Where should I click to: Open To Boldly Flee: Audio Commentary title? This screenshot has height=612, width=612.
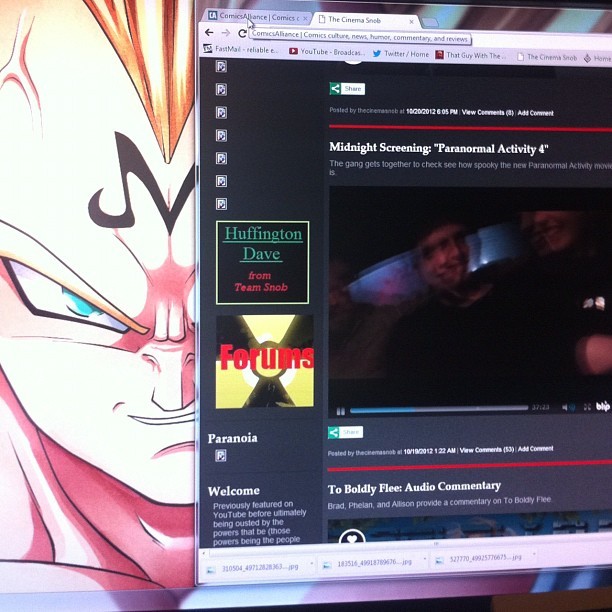(x=414, y=487)
